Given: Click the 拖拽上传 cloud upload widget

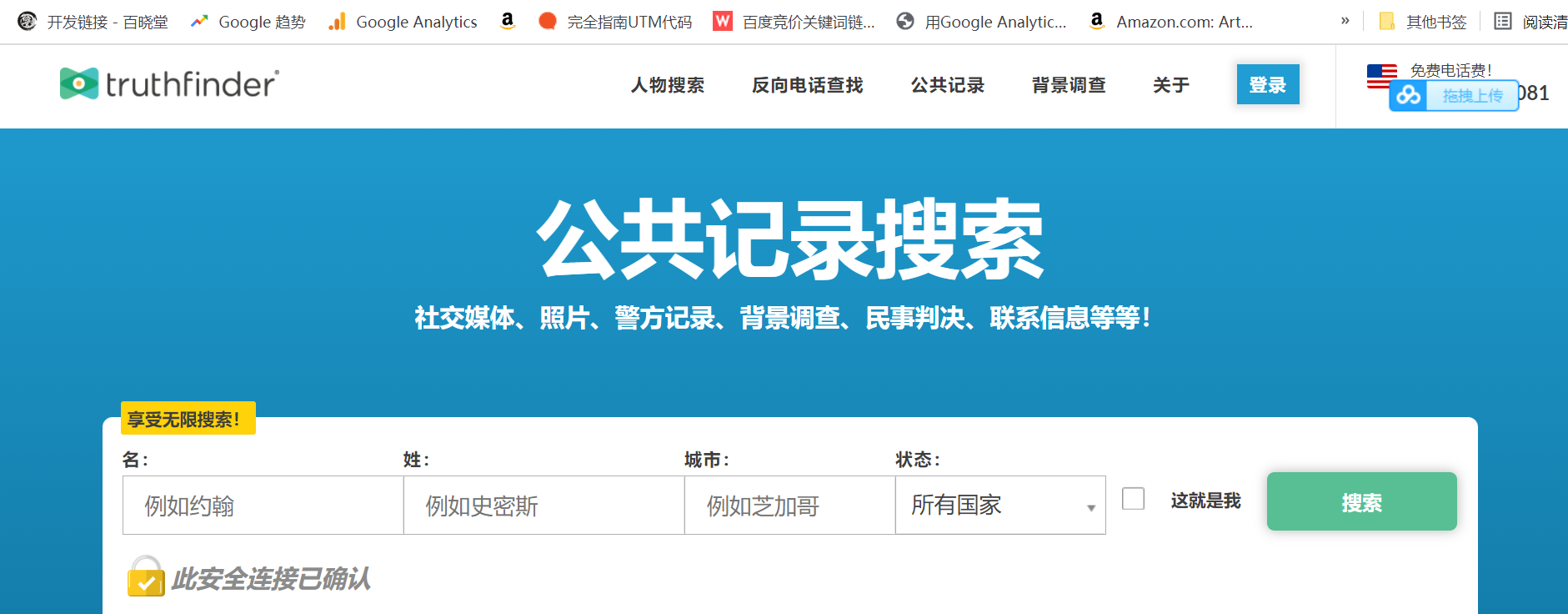Looking at the screenshot, I should [1454, 96].
